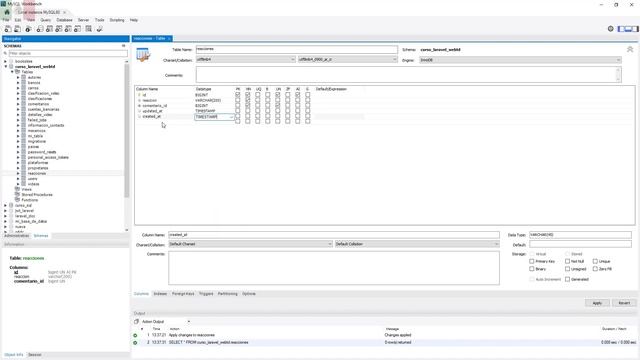Open the object inspector toolbar icon

pyautogui.click(x=28, y=29)
